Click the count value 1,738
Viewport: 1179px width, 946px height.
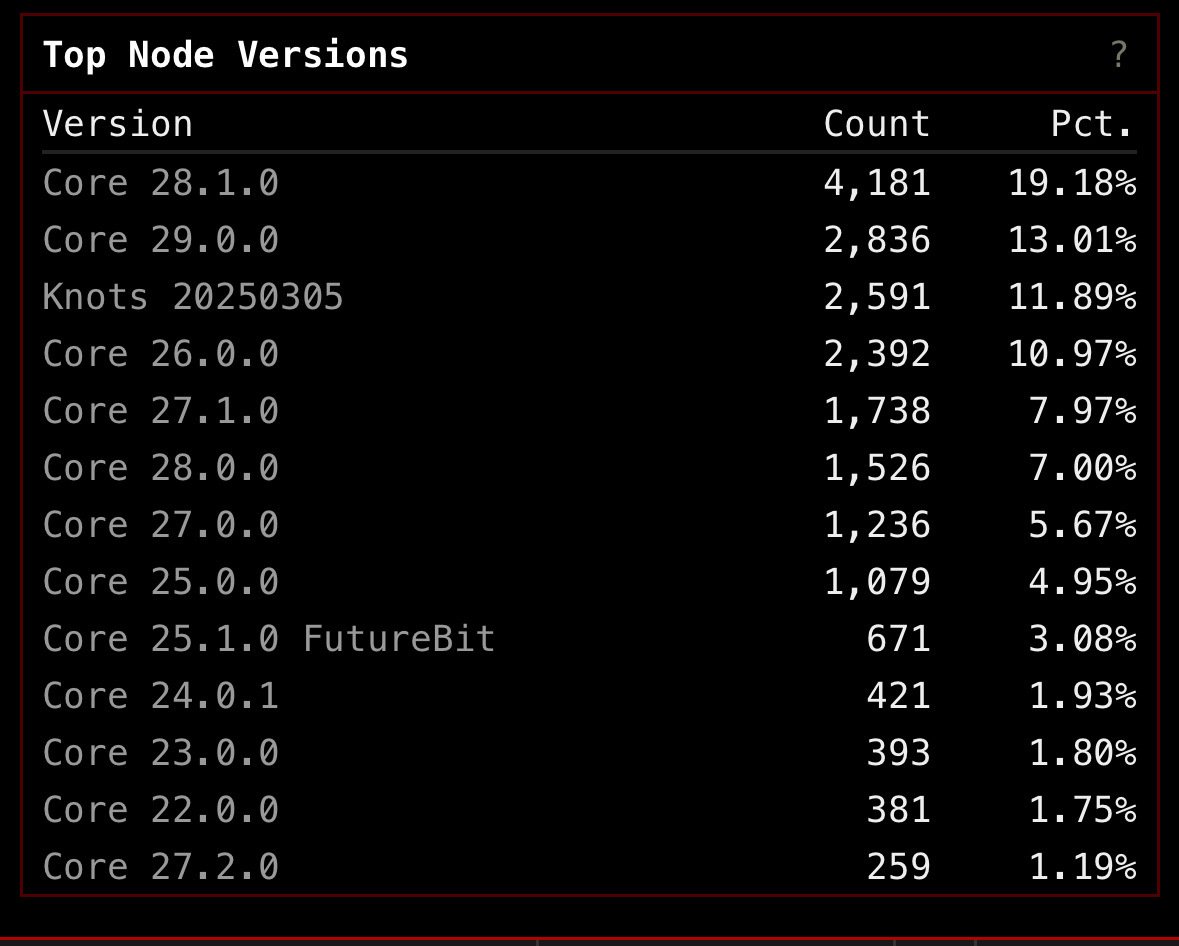[877, 411]
